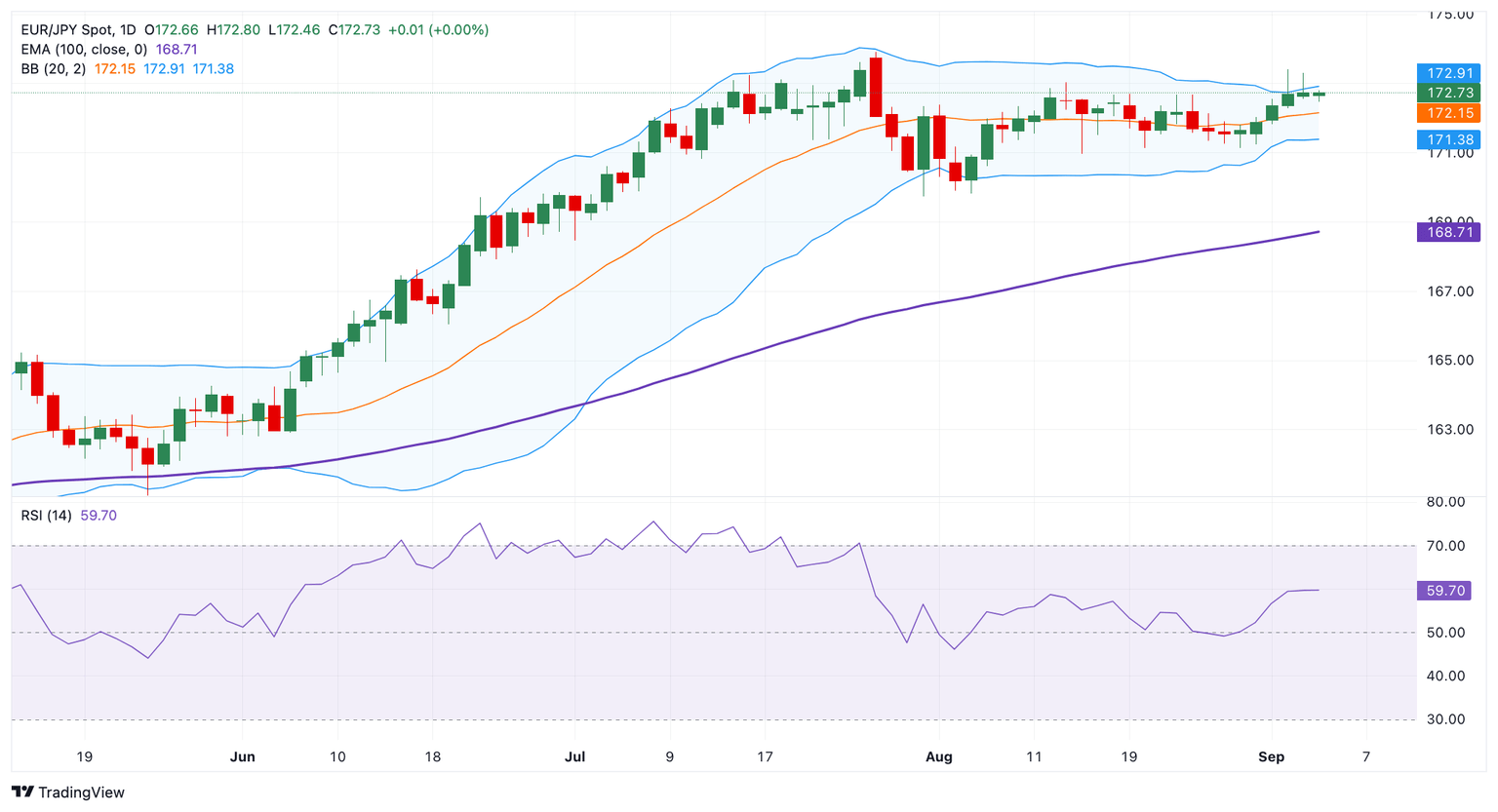Click the Sep label on time axis

click(1271, 757)
